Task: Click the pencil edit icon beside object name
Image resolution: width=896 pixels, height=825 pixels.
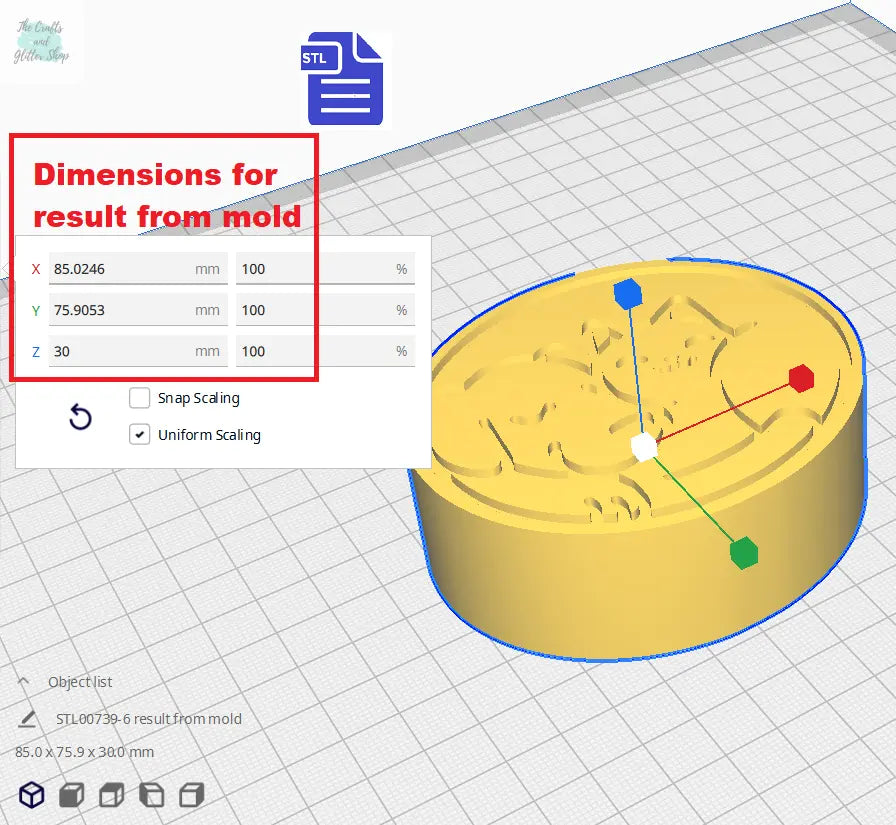Action: 27,718
